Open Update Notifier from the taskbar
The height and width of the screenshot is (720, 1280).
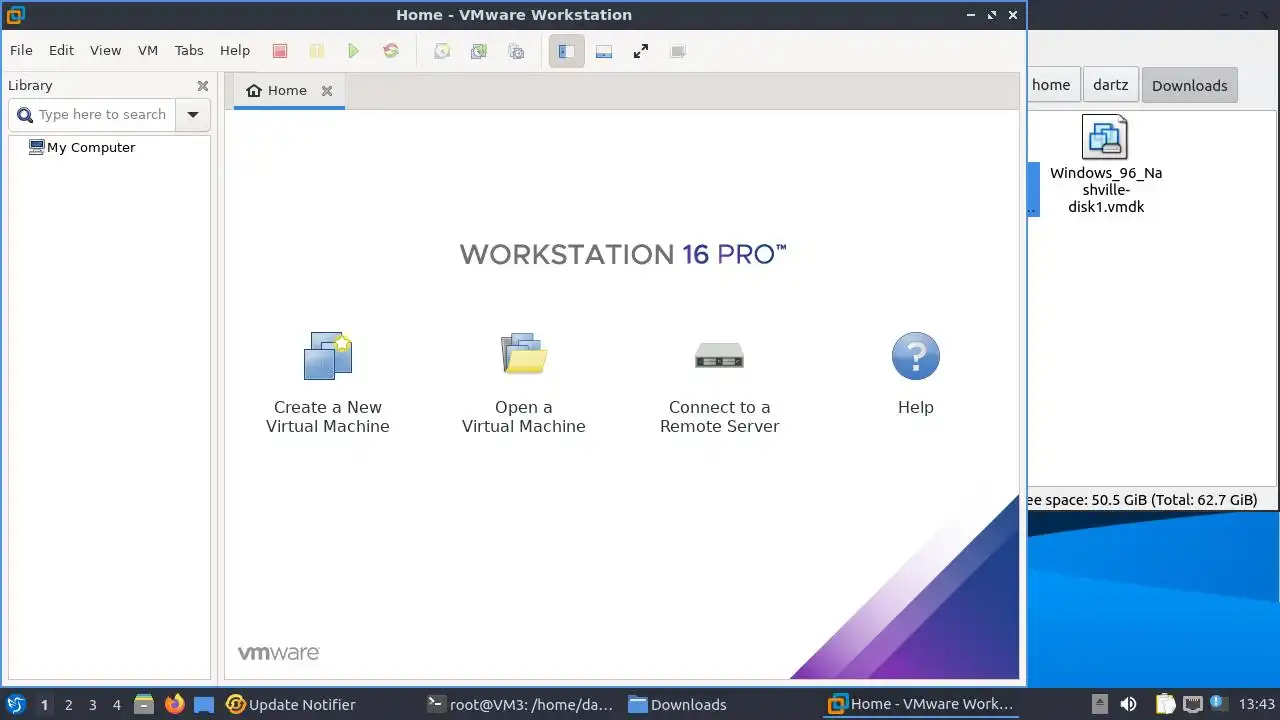tap(291, 704)
